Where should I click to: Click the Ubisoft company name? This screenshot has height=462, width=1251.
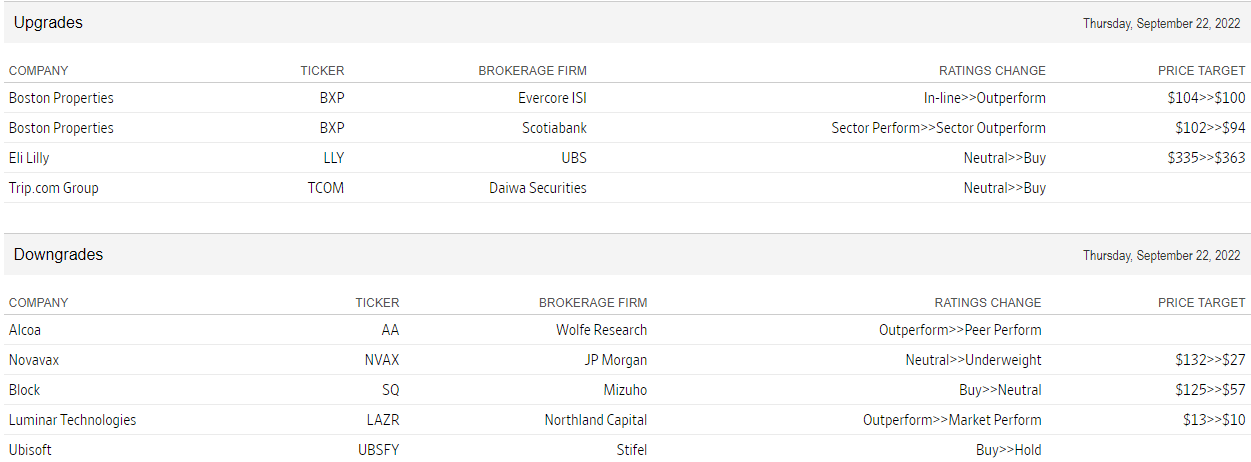pos(30,450)
